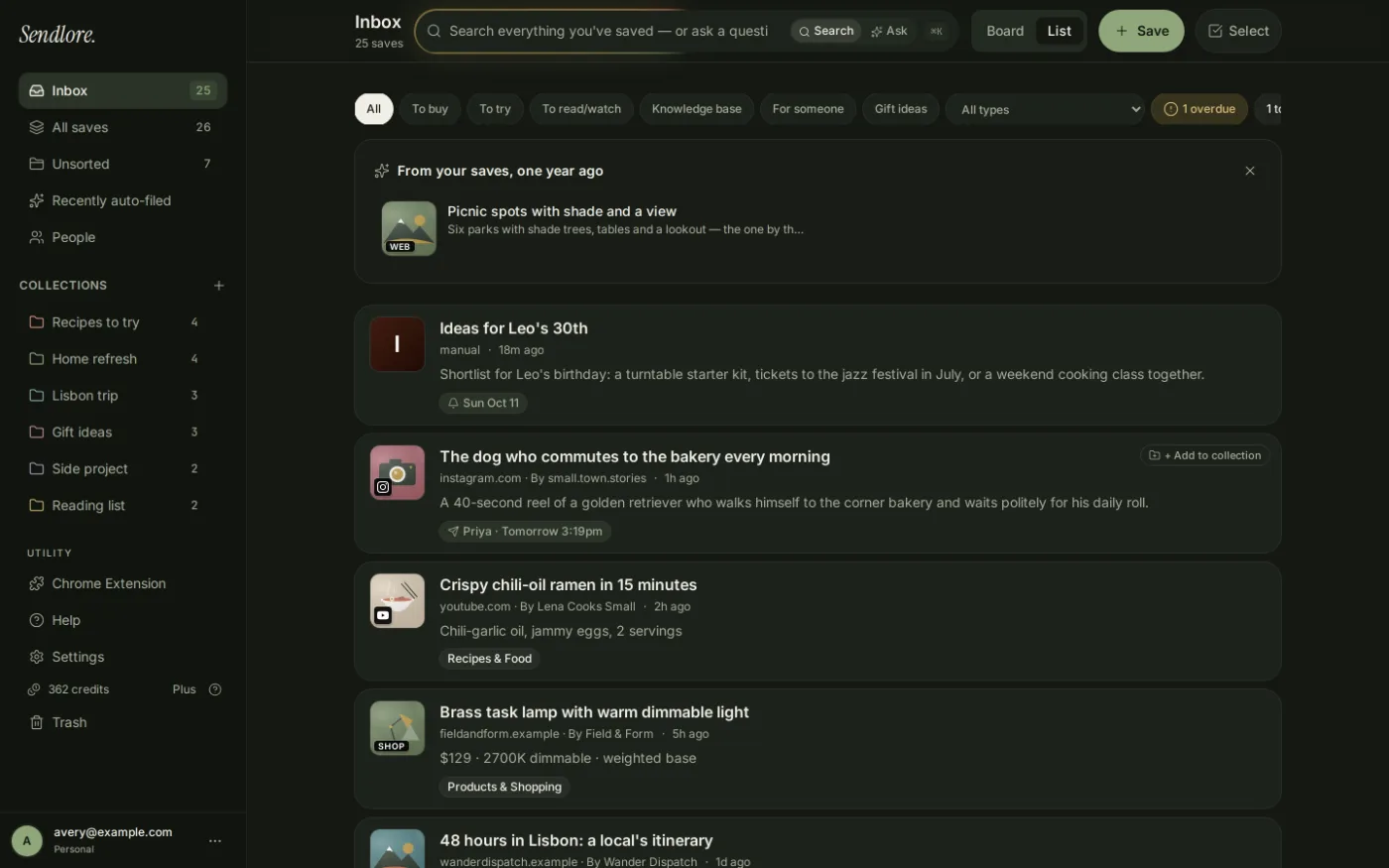The height and width of the screenshot is (868, 1389).
Task: Go to the People view
Action: [123, 237]
